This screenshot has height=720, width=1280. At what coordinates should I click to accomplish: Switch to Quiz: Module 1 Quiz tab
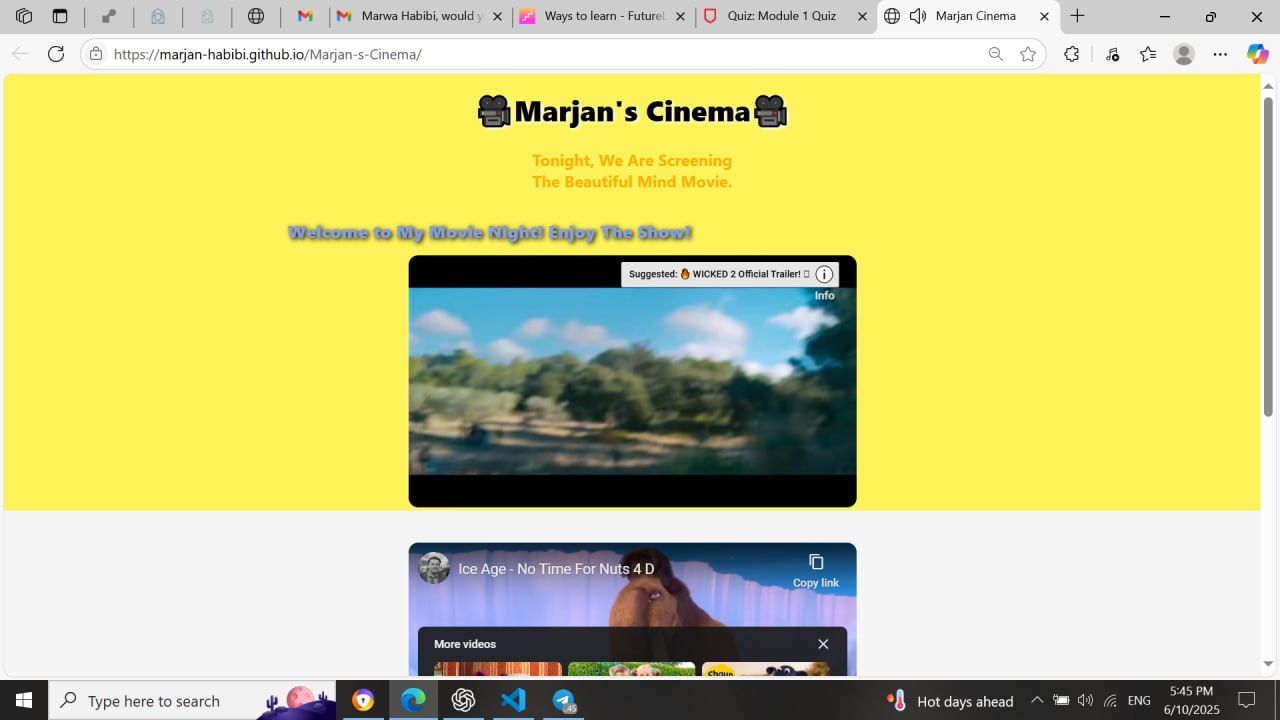785,16
